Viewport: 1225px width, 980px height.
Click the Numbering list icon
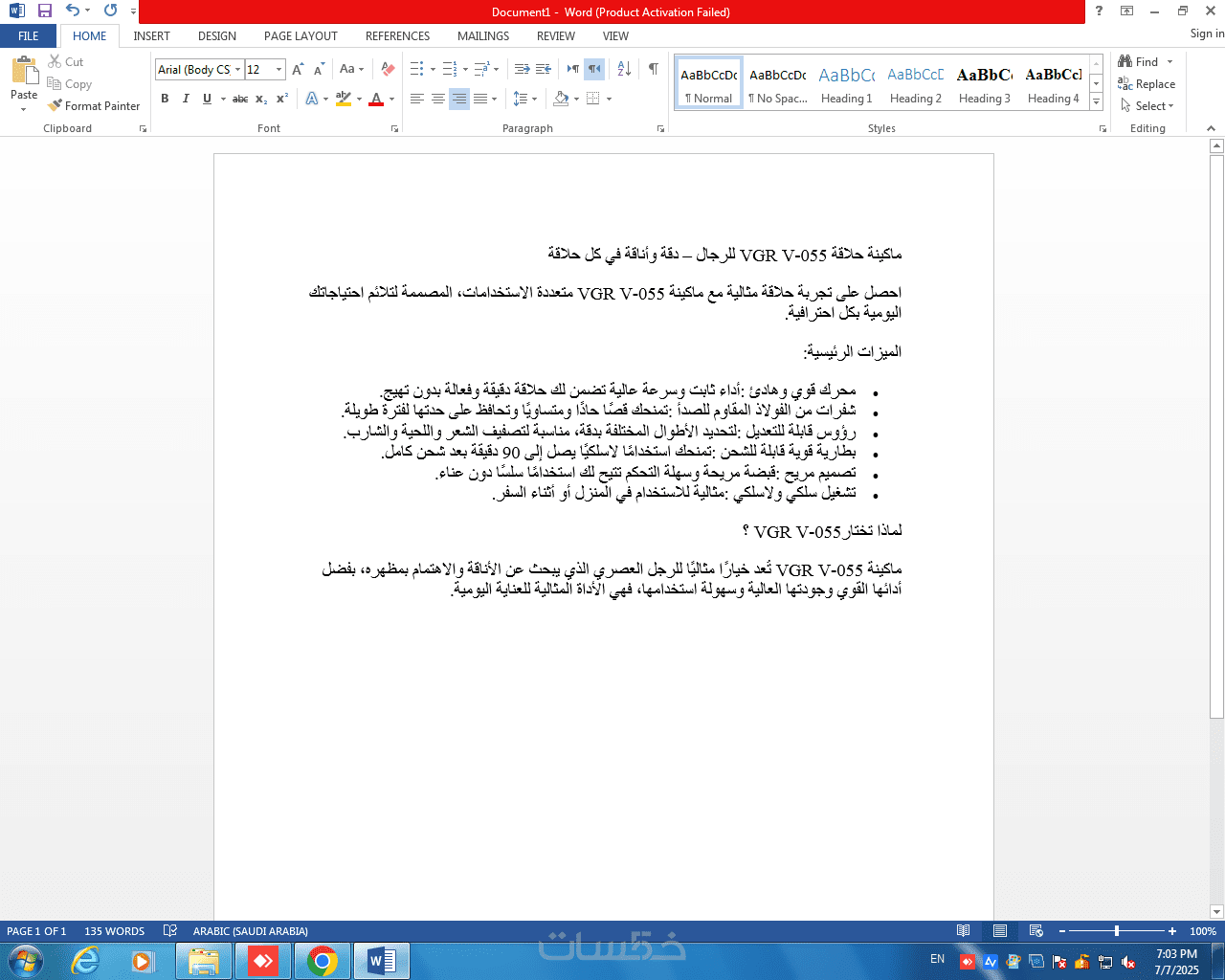tap(449, 69)
